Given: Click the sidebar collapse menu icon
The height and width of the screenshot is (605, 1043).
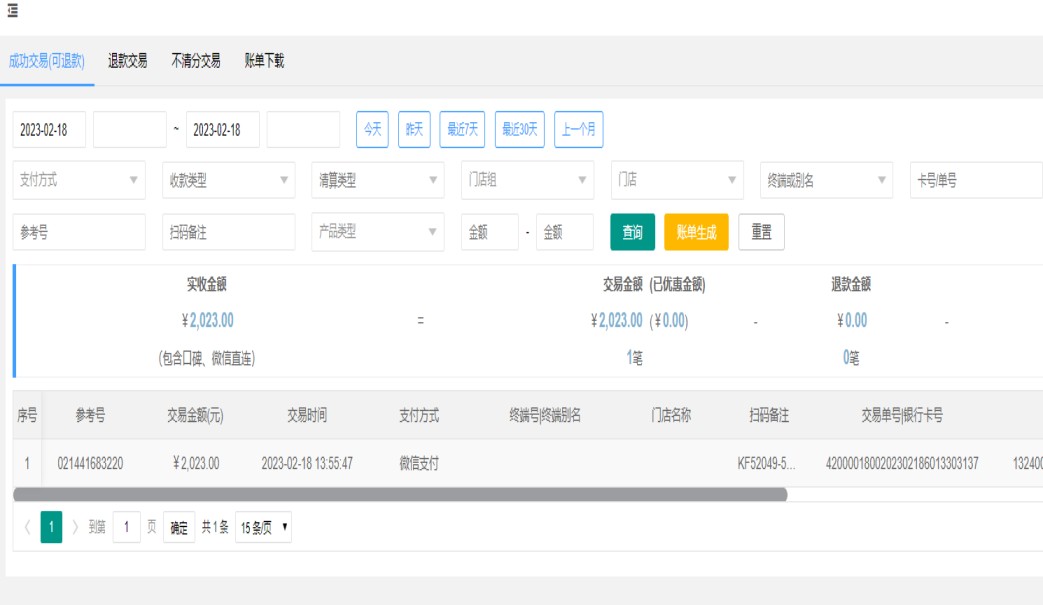Looking at the screenshot, I should (x=12, y=10).
